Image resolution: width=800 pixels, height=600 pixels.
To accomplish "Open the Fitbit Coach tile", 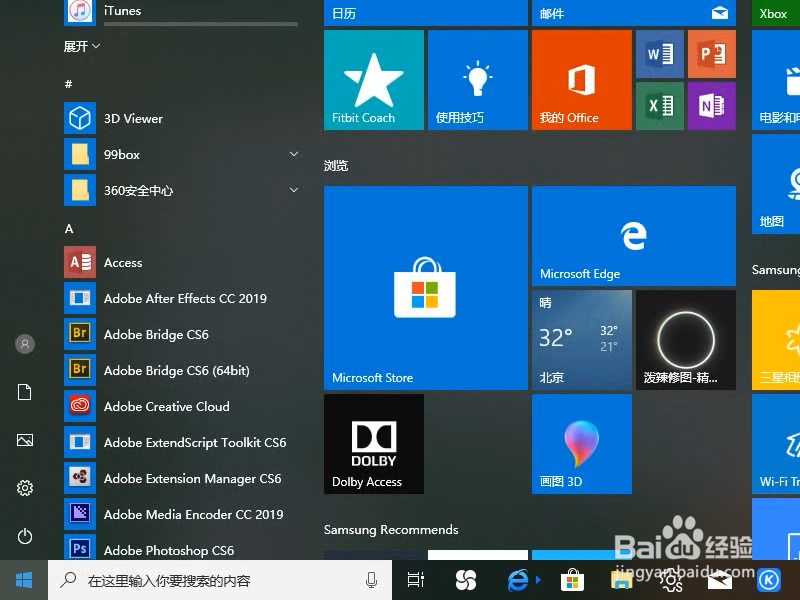I will (373, 80).
